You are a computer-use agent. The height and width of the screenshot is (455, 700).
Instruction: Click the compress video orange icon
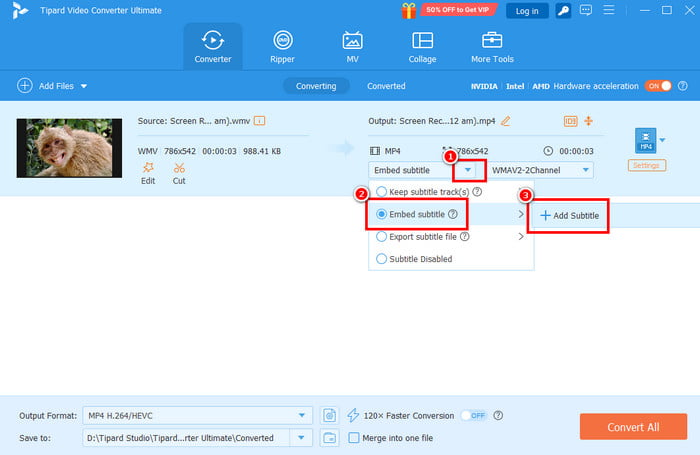click(589, 121)
